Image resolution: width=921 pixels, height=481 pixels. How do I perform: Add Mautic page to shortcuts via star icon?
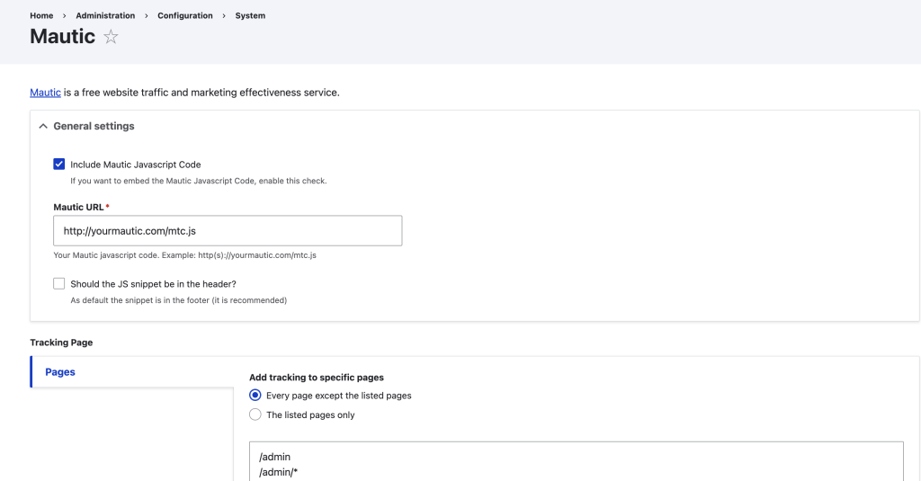coord(110,37)
